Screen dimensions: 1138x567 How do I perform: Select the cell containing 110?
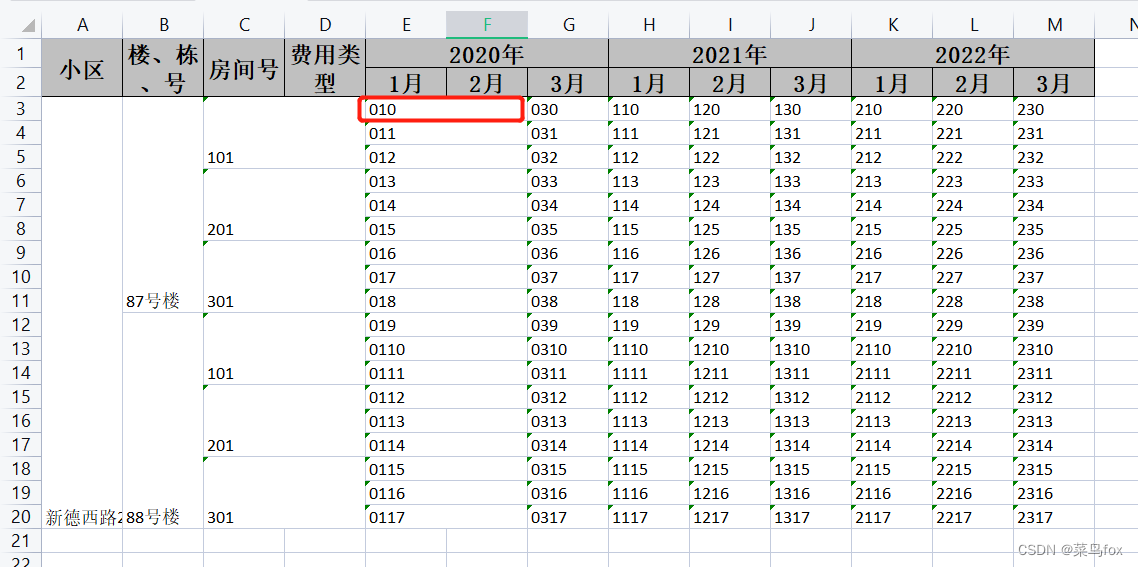649,109
